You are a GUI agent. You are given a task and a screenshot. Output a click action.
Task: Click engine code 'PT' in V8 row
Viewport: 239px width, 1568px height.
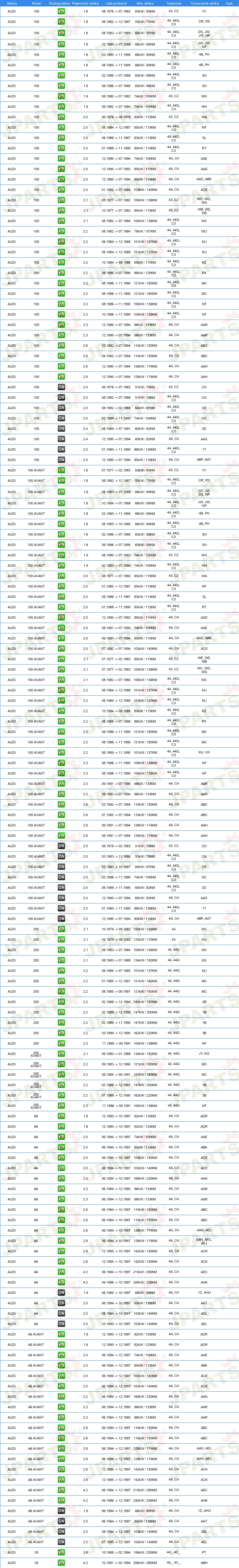pos(204,1552)
